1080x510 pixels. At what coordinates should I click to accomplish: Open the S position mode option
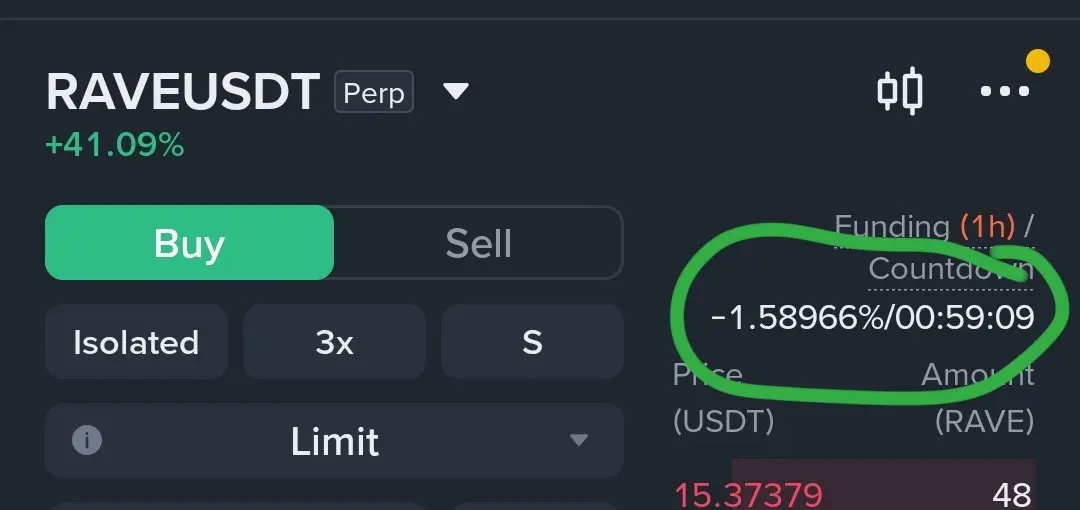tap(532, 342)
